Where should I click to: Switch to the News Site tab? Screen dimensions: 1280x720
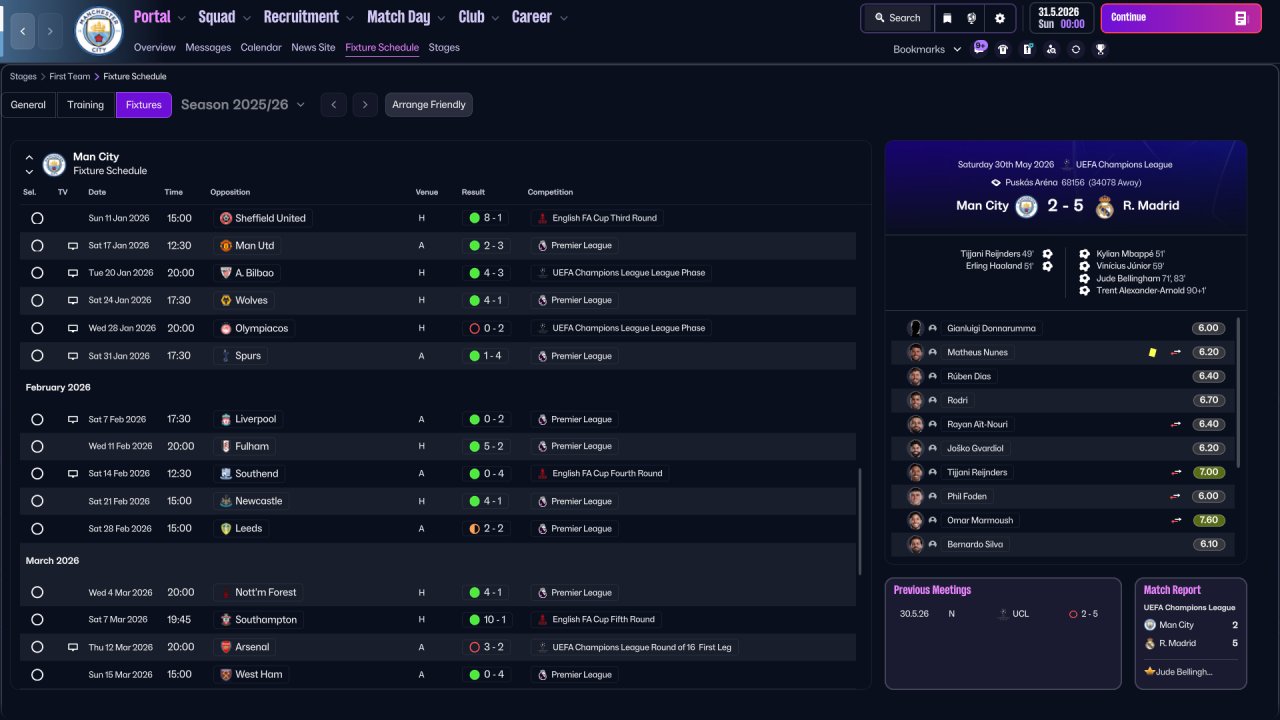pyautogui.click(x=313, y=47)
